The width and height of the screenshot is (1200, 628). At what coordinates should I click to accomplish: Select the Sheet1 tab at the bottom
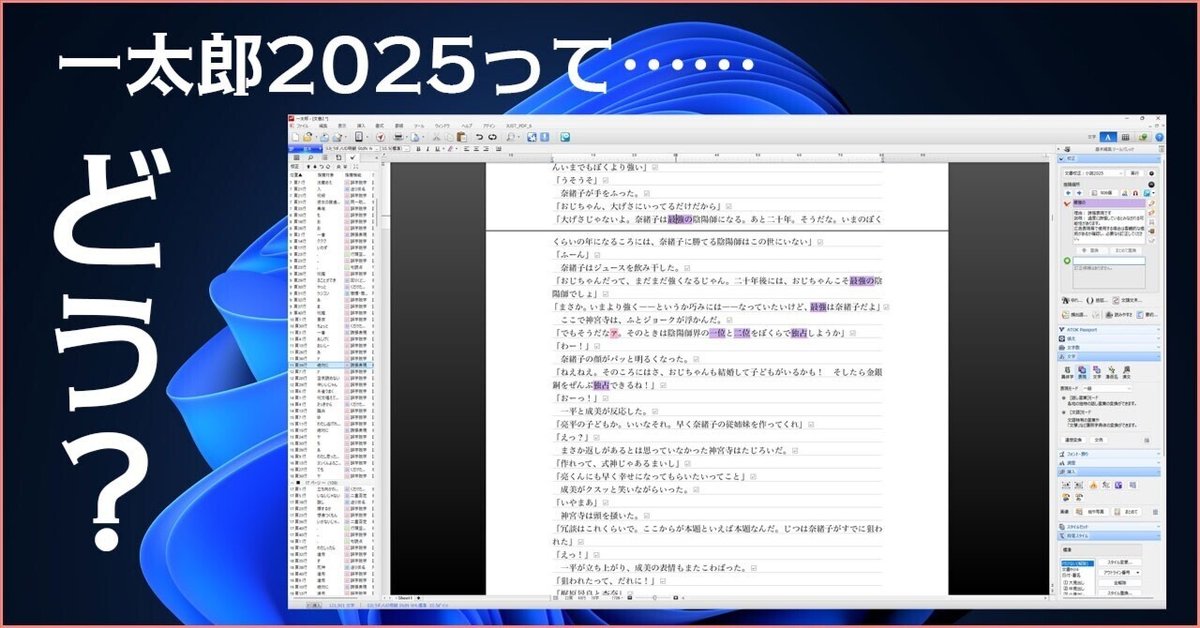pyautogui.click(x=405, y=597)
